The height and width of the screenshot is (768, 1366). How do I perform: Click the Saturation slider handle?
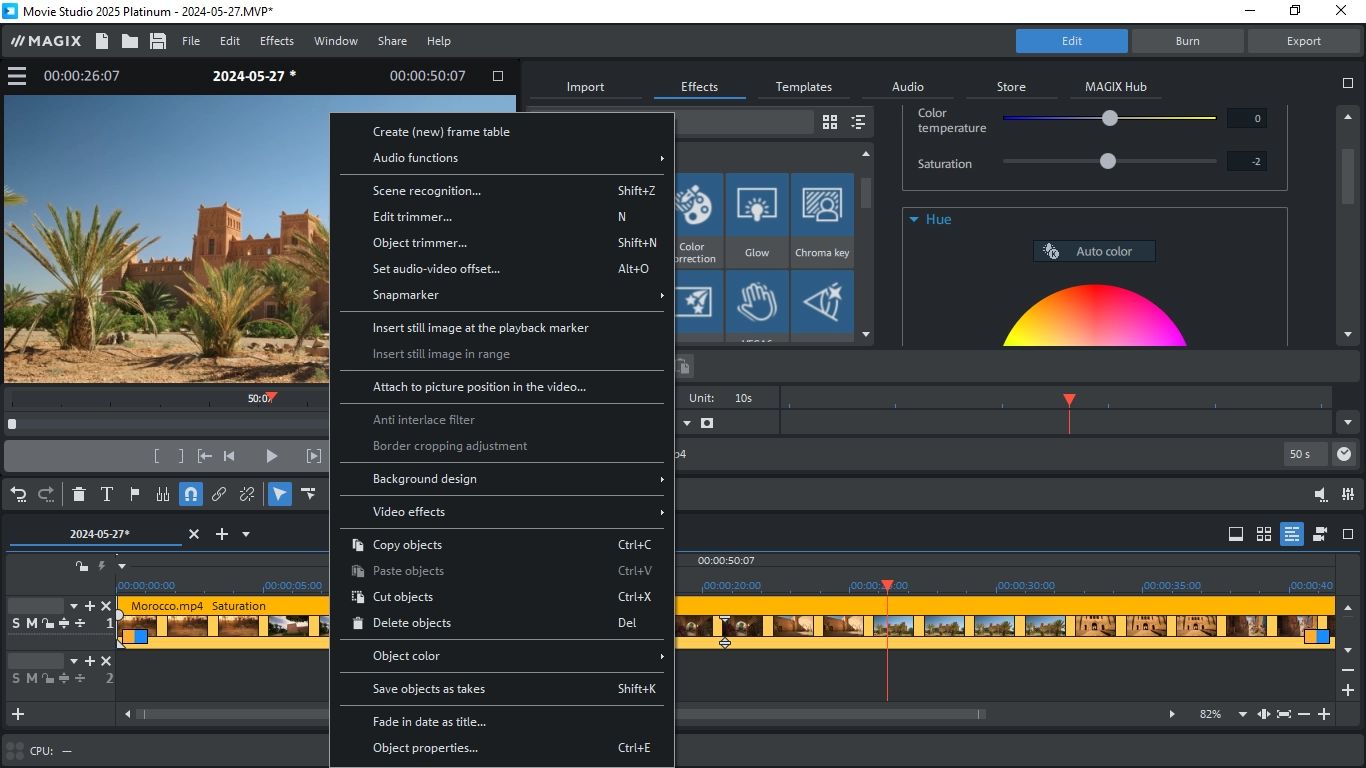[x=1107, y=161]
